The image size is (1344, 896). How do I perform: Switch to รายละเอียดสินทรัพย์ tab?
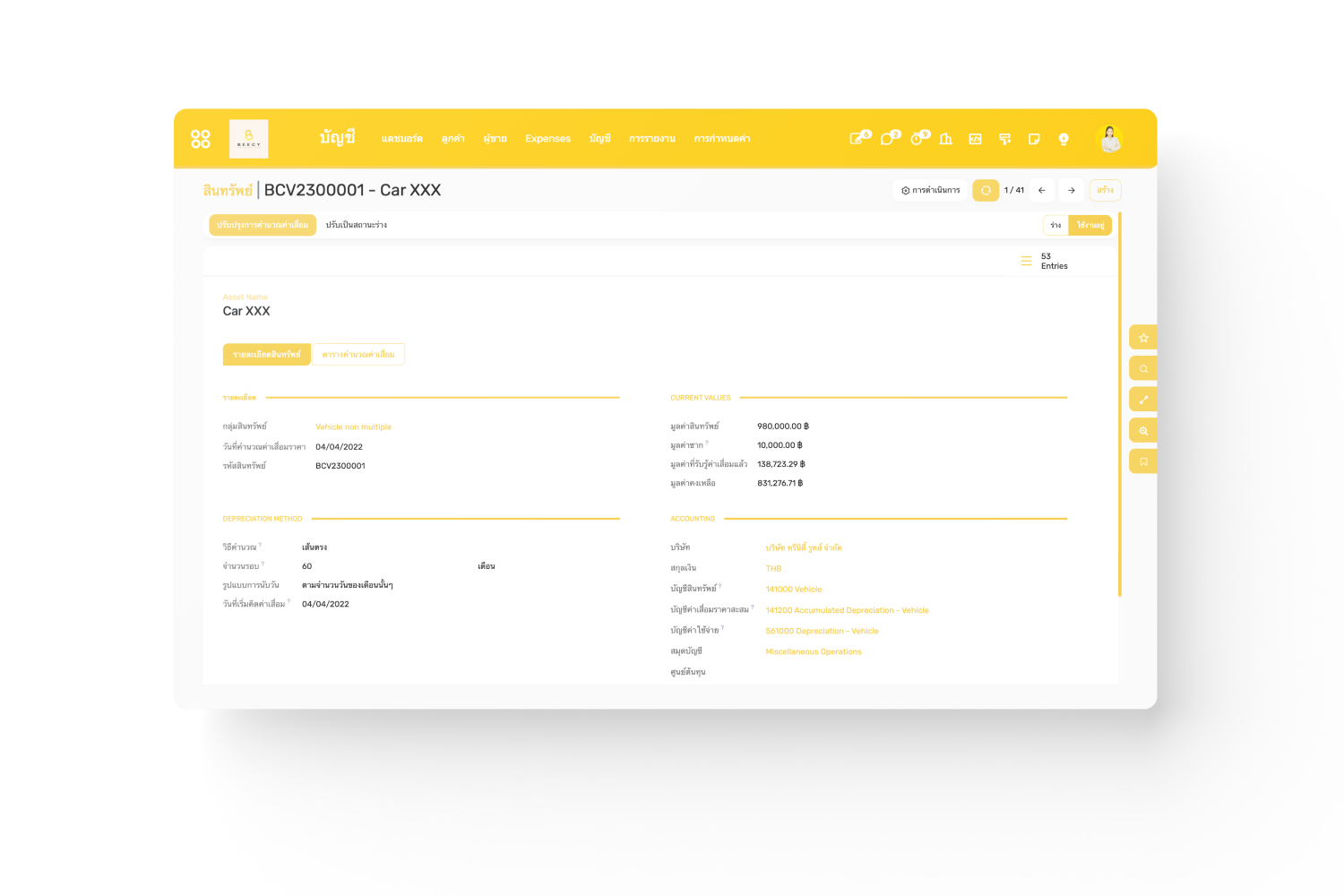(267, 355)
